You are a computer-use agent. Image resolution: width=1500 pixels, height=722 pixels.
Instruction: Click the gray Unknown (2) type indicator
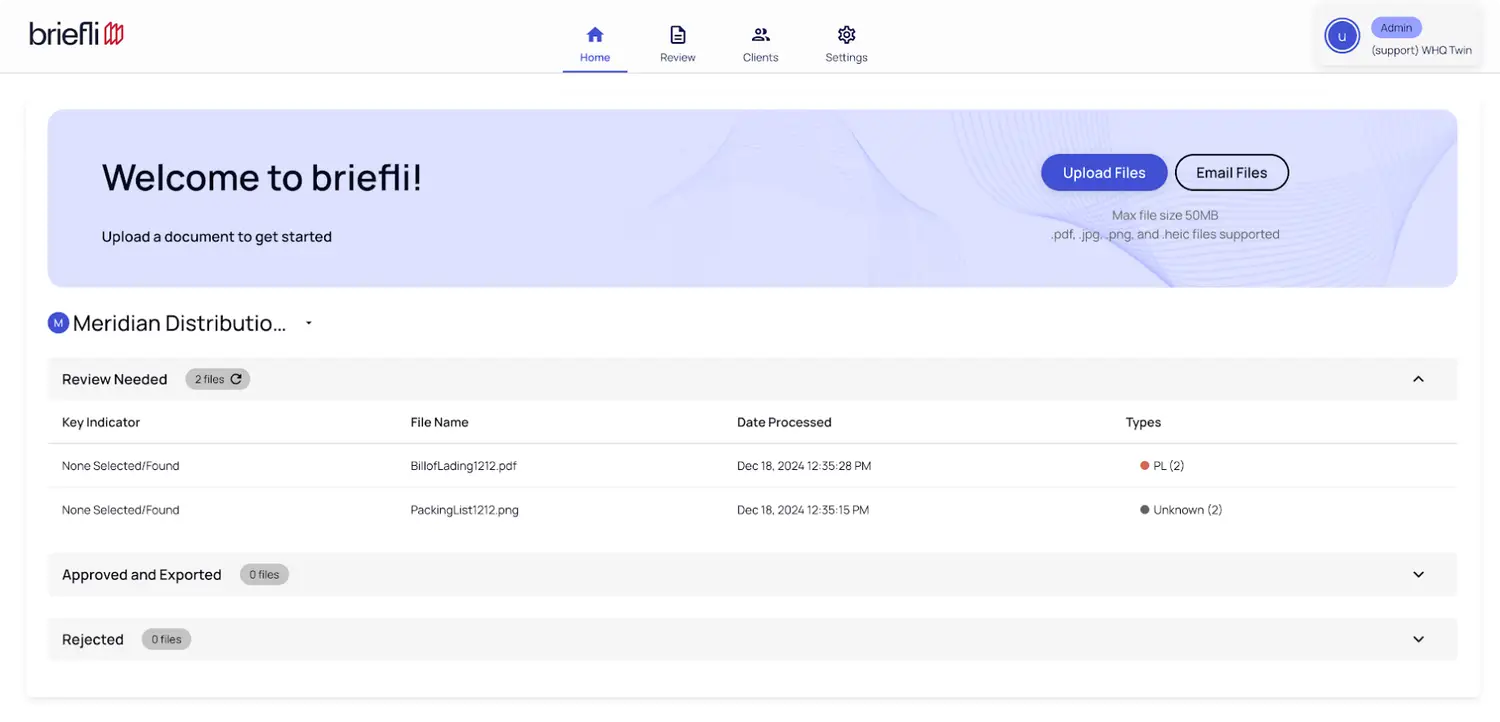pos(1145,510)
